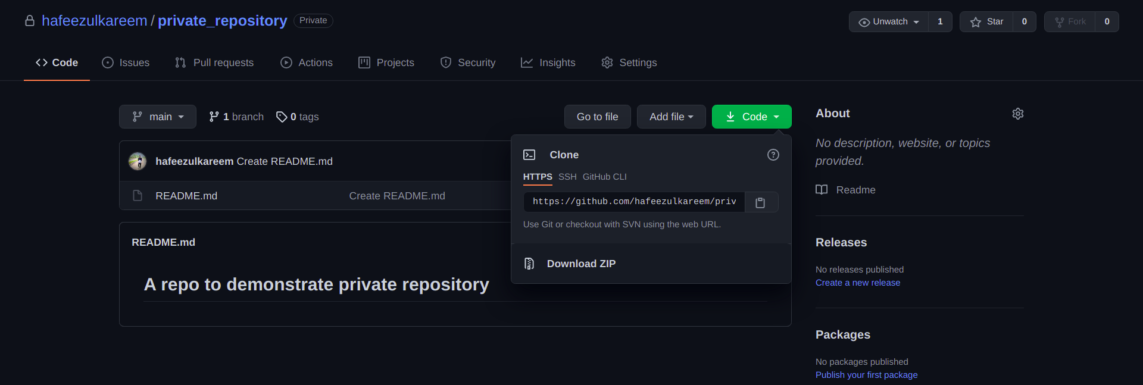Click the watchers count of 1
Image resolution: width=1143 pixels, height=385 pixels.
pos(940,22)
